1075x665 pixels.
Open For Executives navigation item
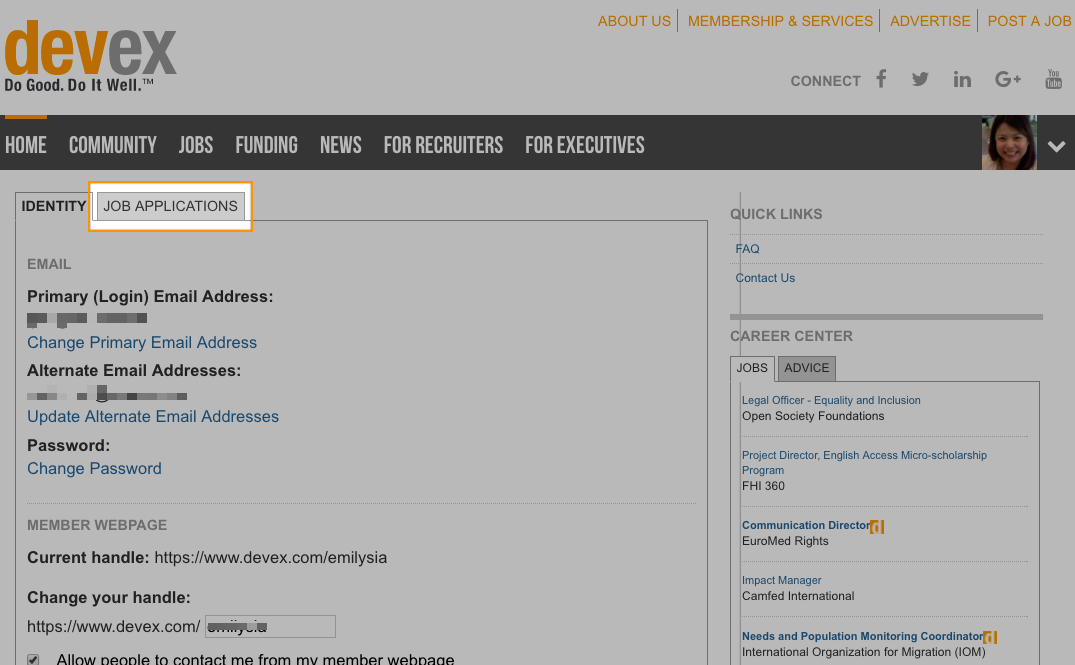click(x=585, y=145)
